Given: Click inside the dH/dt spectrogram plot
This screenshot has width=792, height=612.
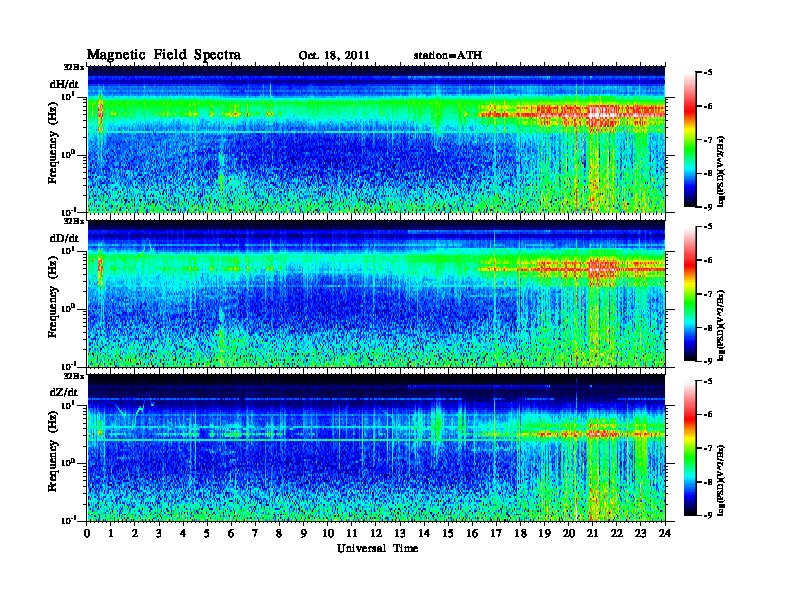Looking at the screenshot, I should [376, 139].
